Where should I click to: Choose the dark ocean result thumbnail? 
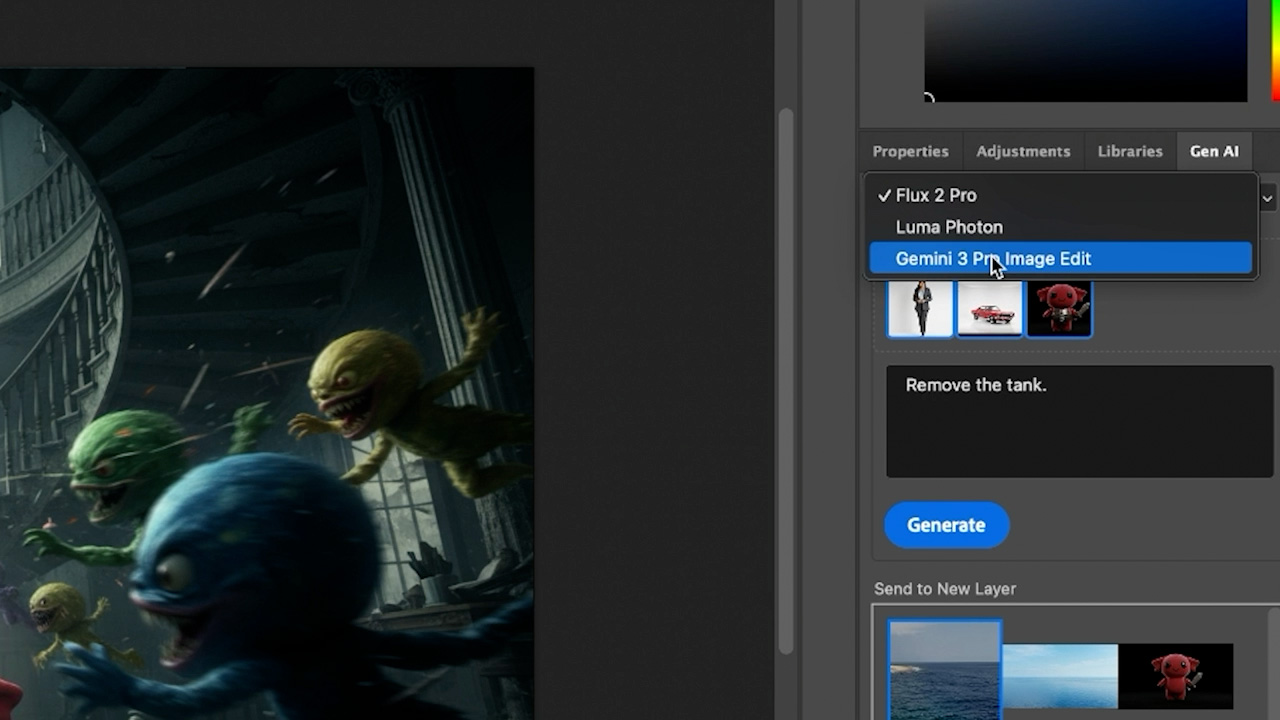point(944,670)
